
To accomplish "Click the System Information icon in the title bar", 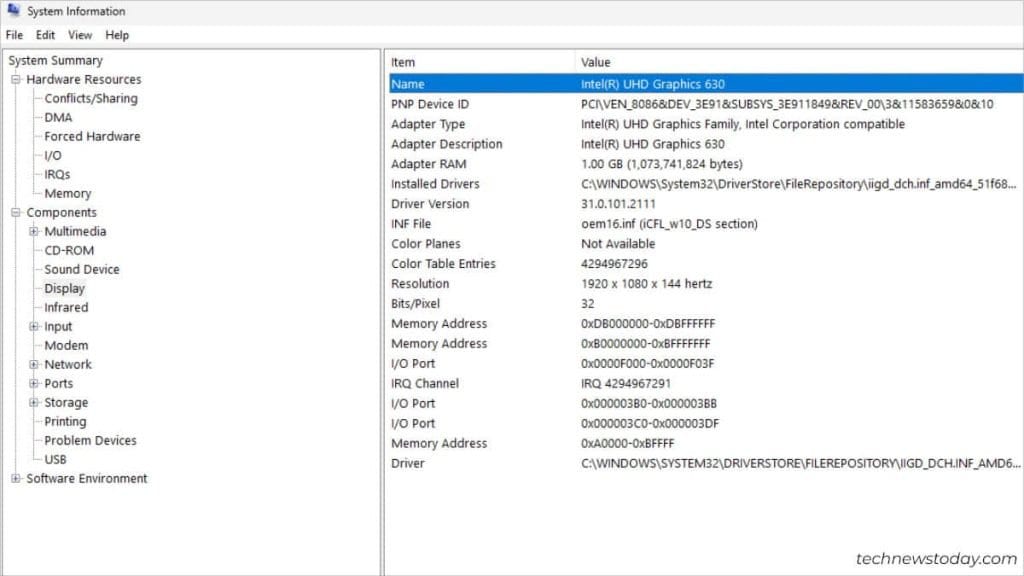I will (x=14, y=11).
